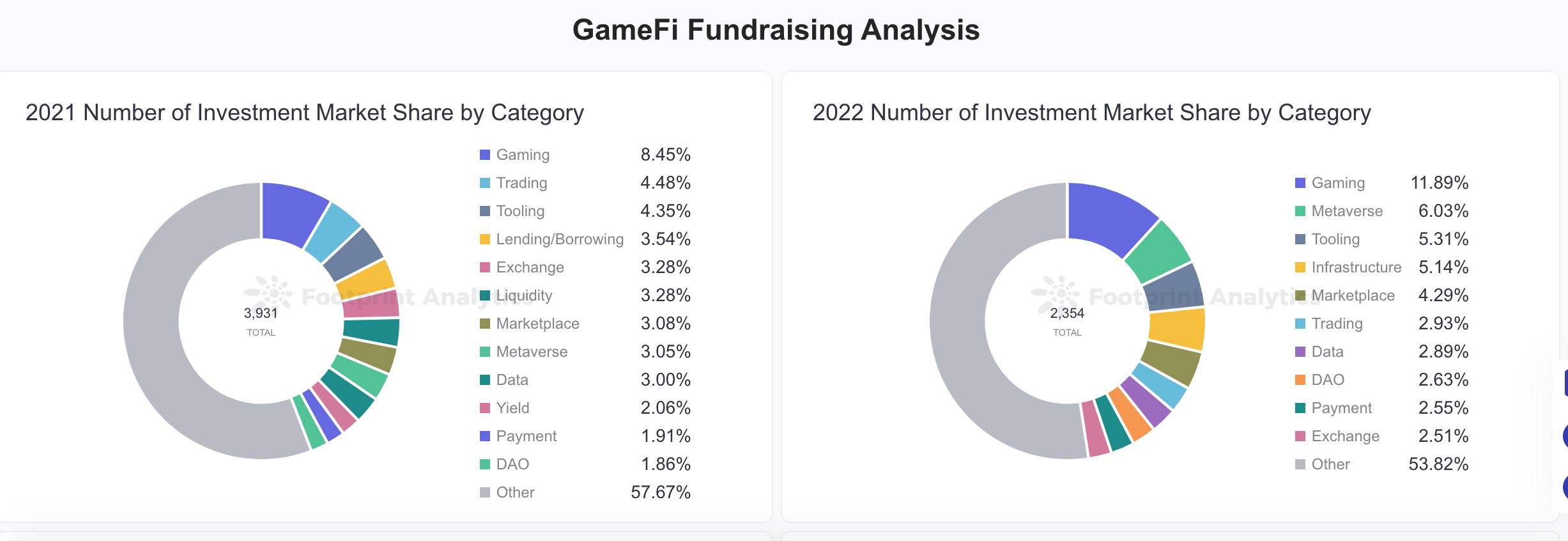This screenshot has width=1568, height=541.
Task: Click the 2022 Number of Investment chart title
Action: (1091, 113)
